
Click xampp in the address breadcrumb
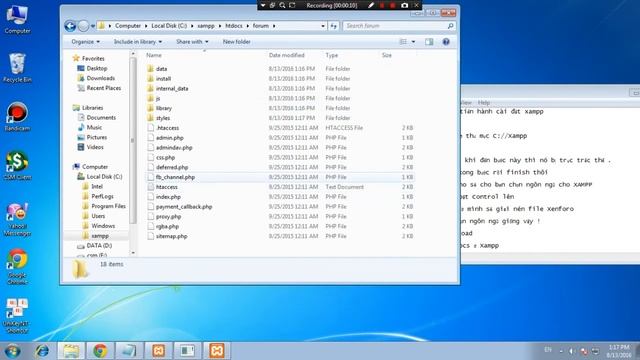(206, 26)
